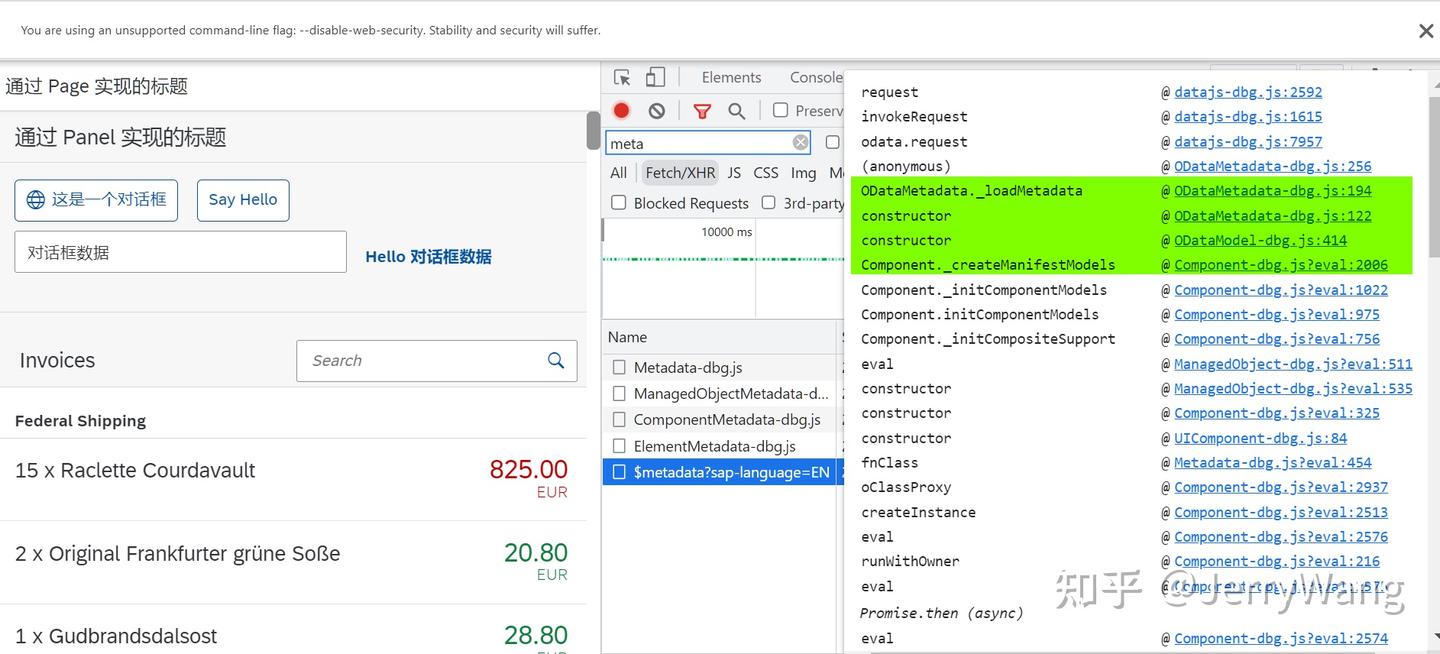
Task: Clear the network log
Action: pyautogui.click(x=656, y=111)
